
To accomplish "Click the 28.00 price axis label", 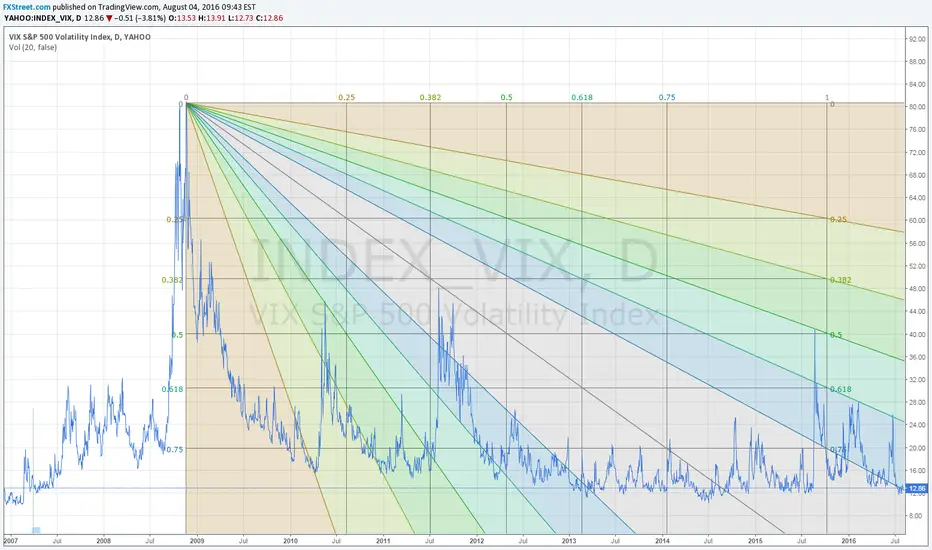I will [917, 402].
